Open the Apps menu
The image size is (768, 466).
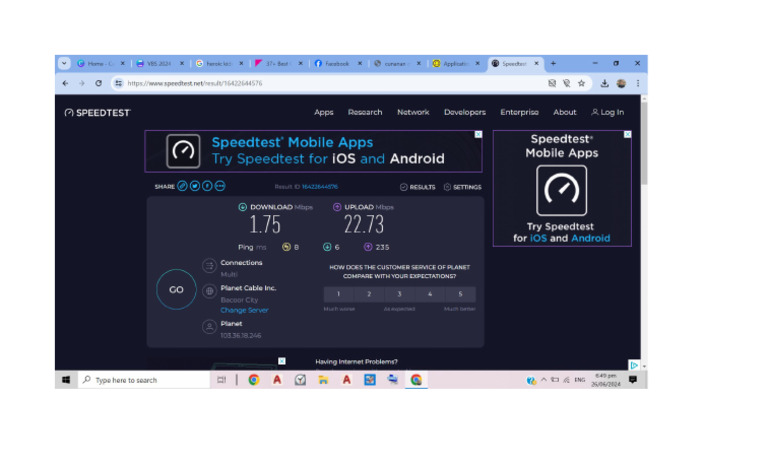pos(323,112)
